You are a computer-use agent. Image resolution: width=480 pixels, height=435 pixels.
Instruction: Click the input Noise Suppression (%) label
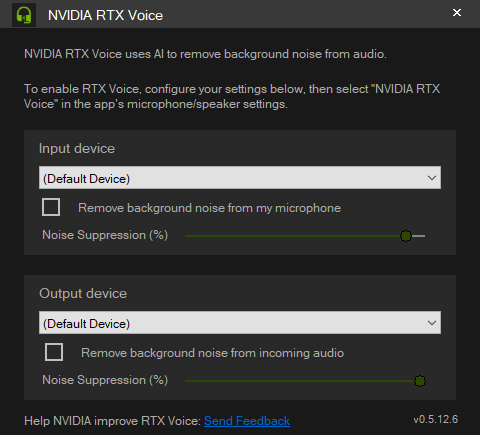(x=105, y=235)
